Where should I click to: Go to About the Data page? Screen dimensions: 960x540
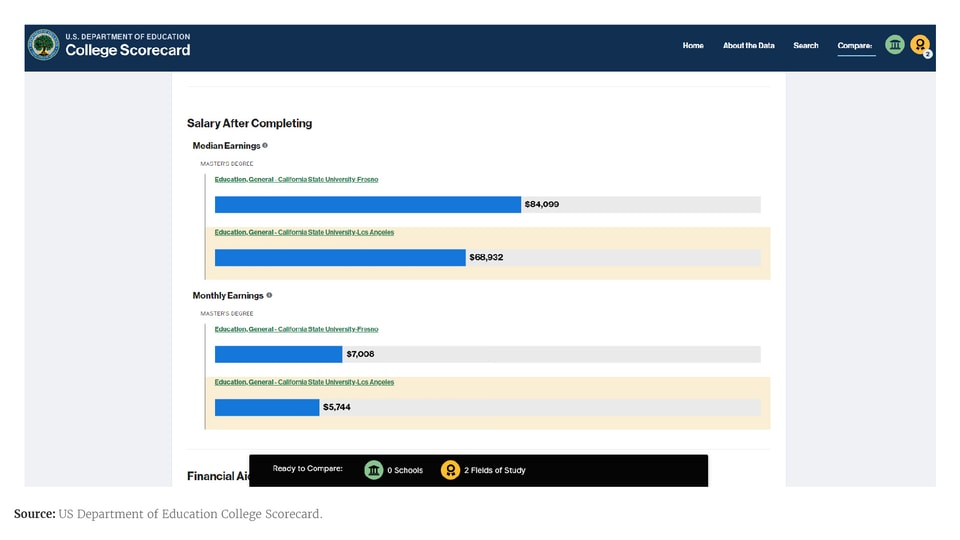click(x=748, y=45)
